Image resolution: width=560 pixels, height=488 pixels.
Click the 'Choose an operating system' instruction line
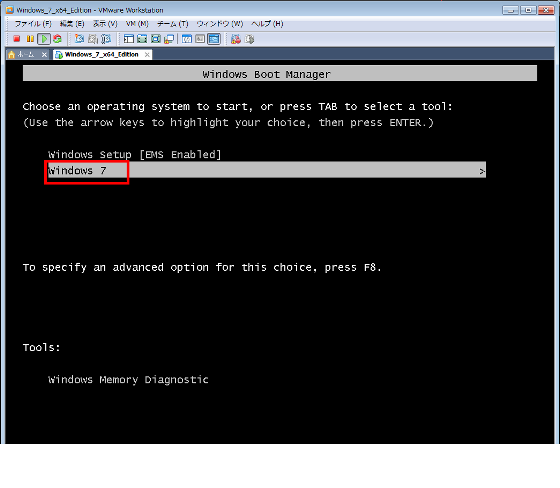click(238, 106)
